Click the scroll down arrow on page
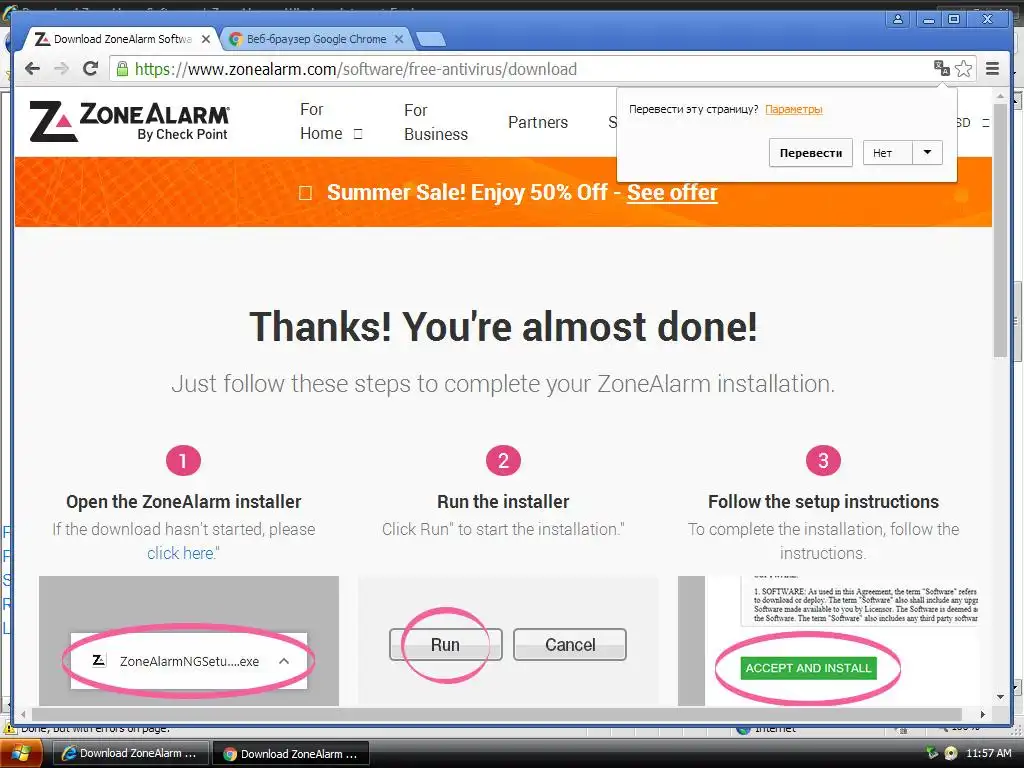Viewport: 1024px width, 768px height. [1000, 697]
